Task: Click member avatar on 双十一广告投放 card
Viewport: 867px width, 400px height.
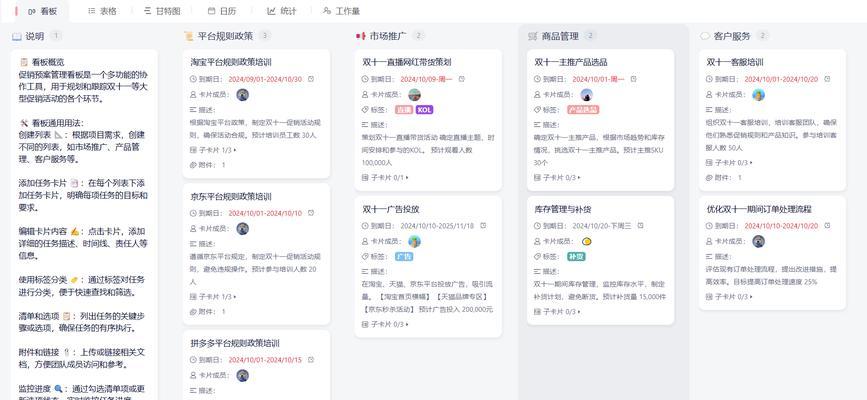Action: (414, 241)
